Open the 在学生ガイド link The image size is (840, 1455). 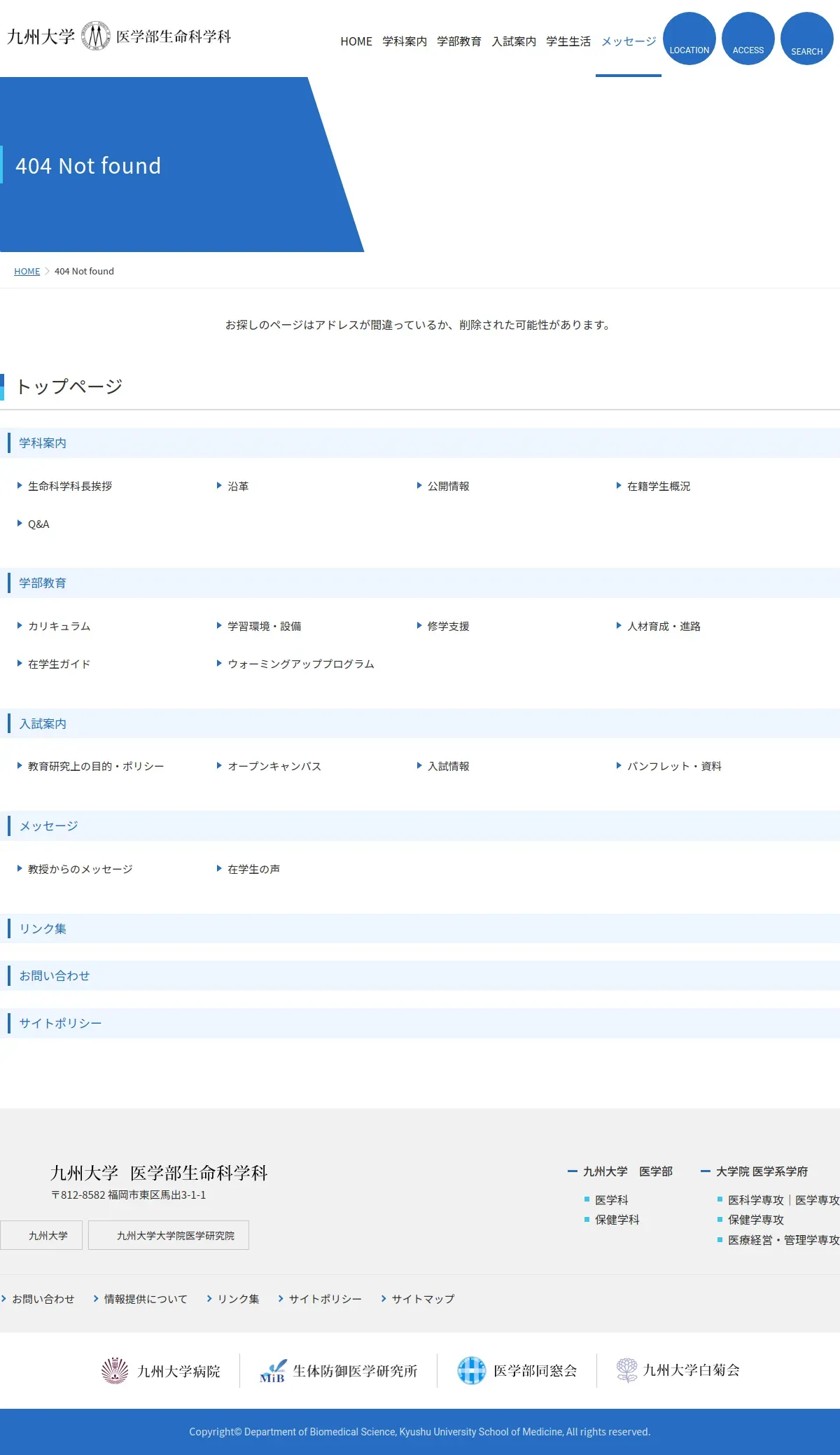point(59,664)
